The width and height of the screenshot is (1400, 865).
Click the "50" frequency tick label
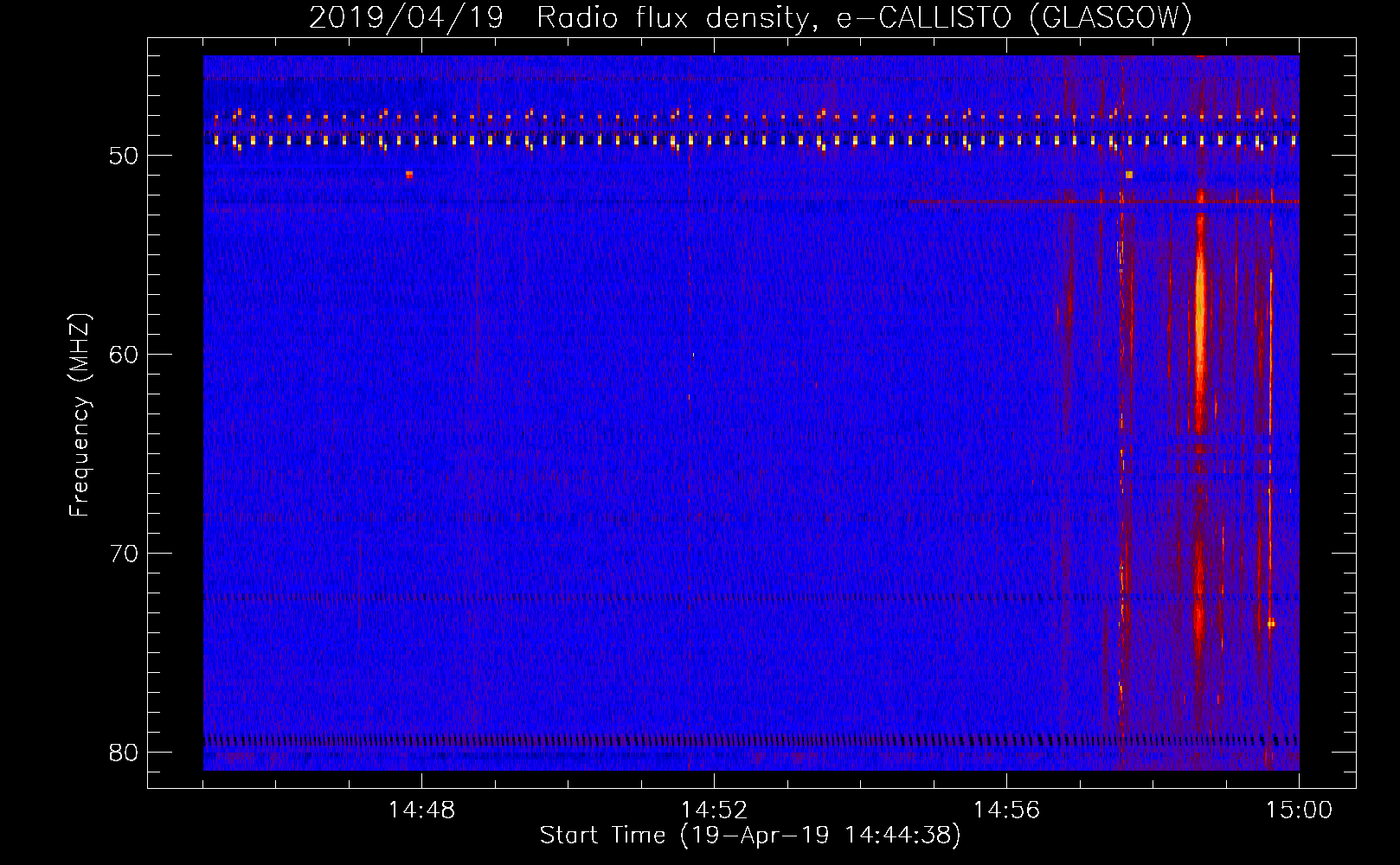click(x=125, y=156)
